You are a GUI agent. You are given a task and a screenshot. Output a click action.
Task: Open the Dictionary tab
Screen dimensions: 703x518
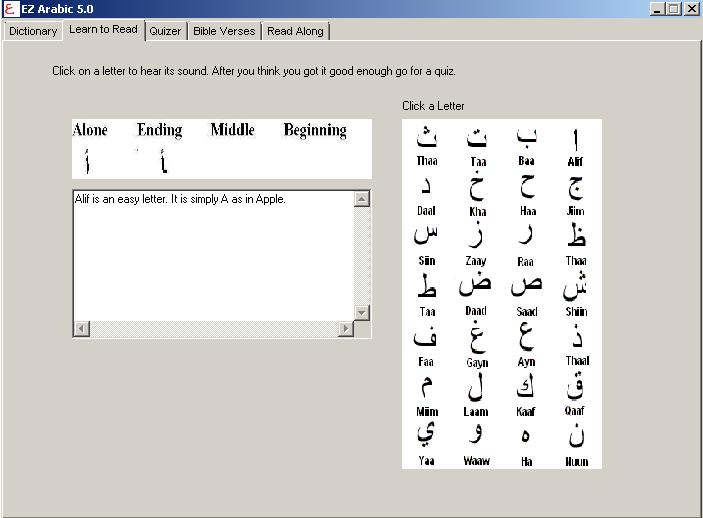click(x=33, y=31)
